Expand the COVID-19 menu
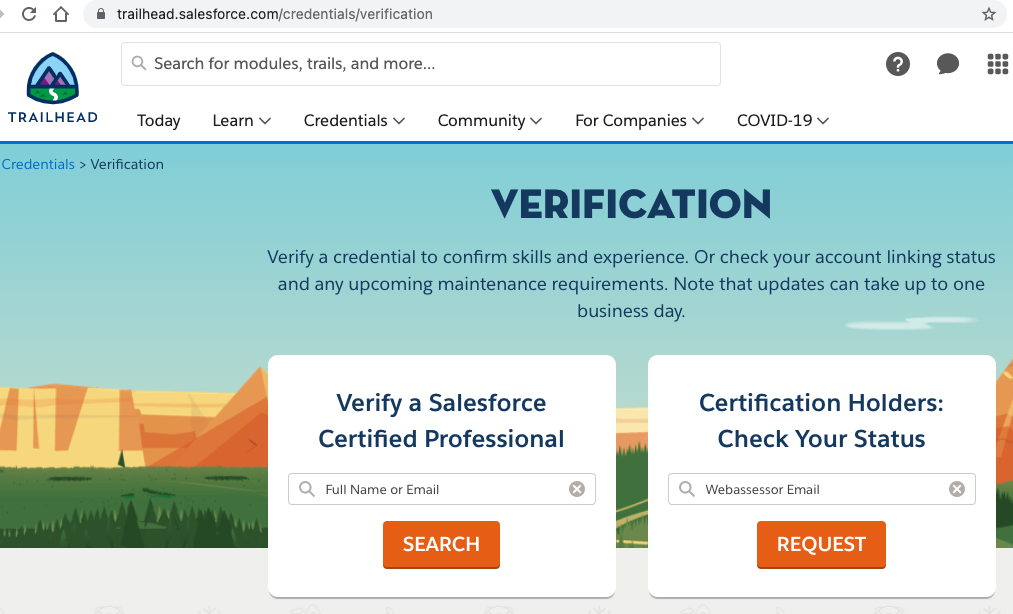This screenshot has width=1013, height=614. 782,121
